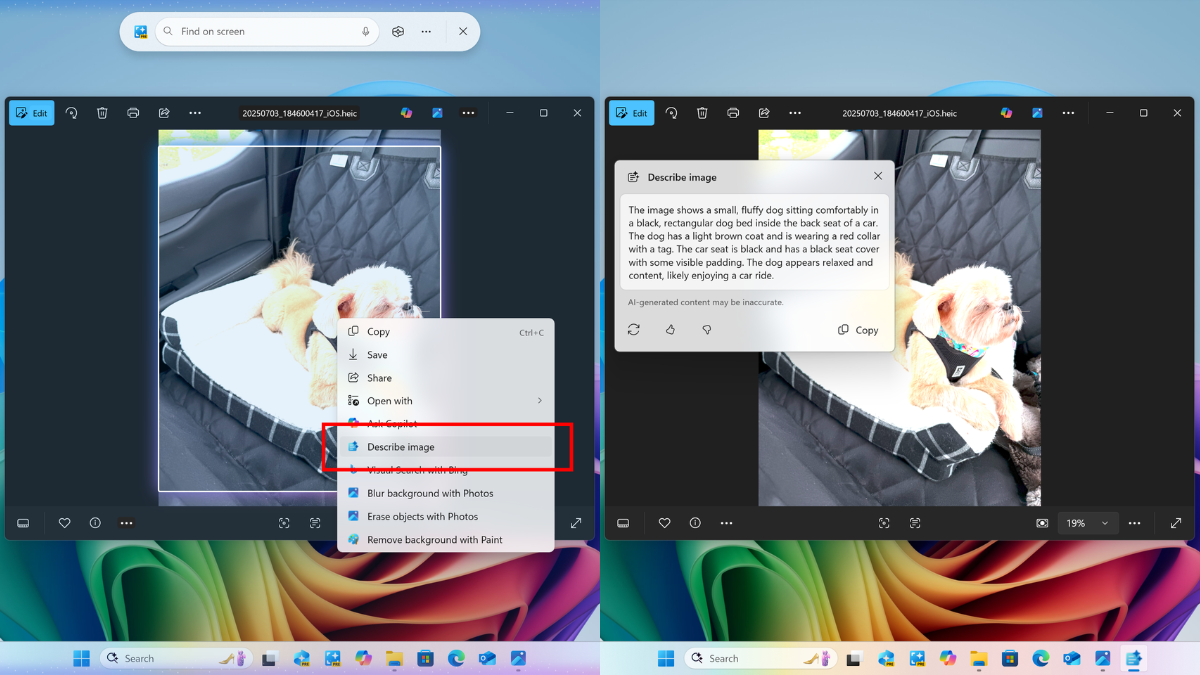1200x675 pixels.
Task: Give thumbs down to description
Action: (x=706, y=330)
